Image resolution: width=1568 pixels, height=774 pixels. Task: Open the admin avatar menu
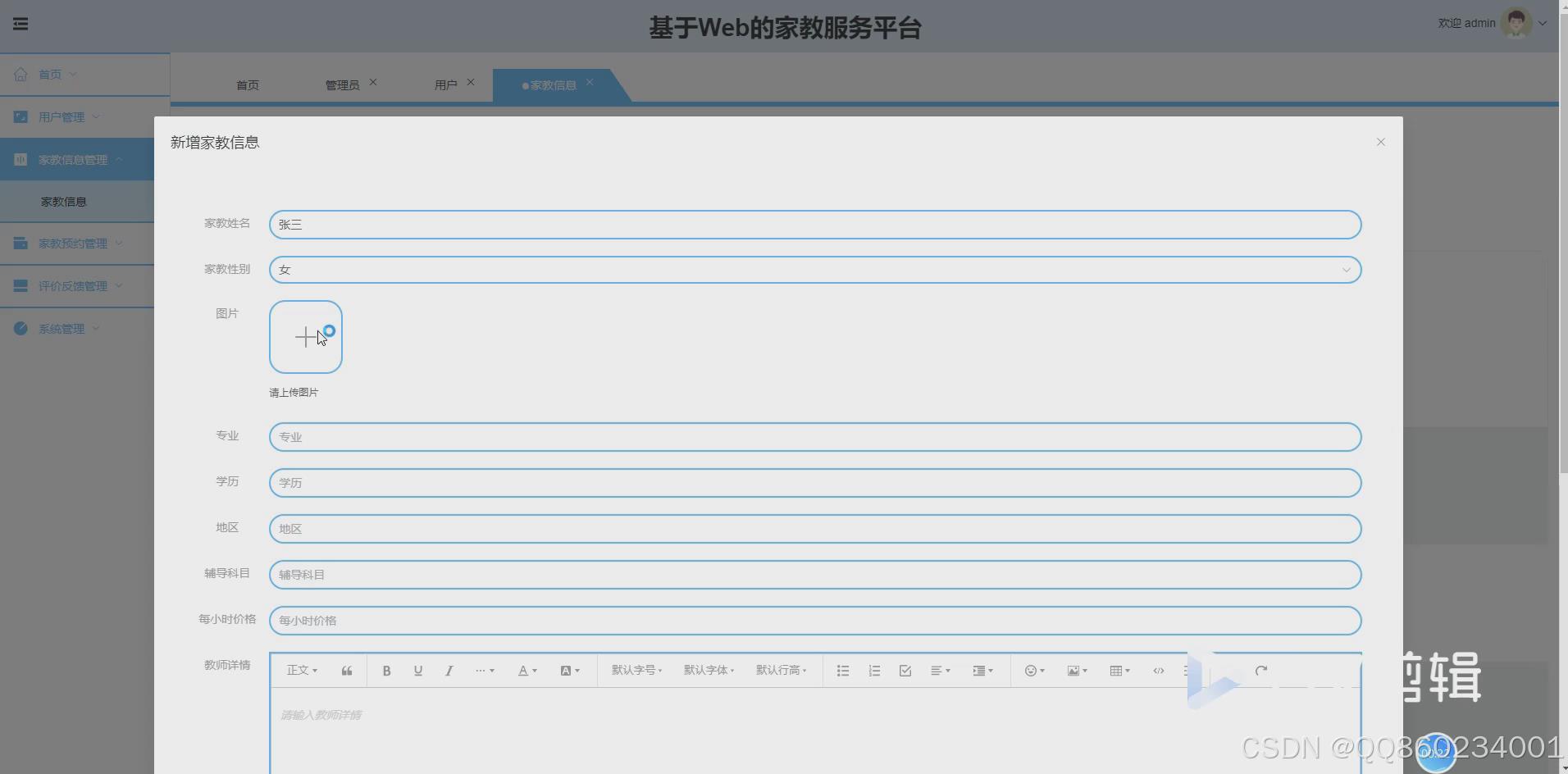[x=1516, y=23]
